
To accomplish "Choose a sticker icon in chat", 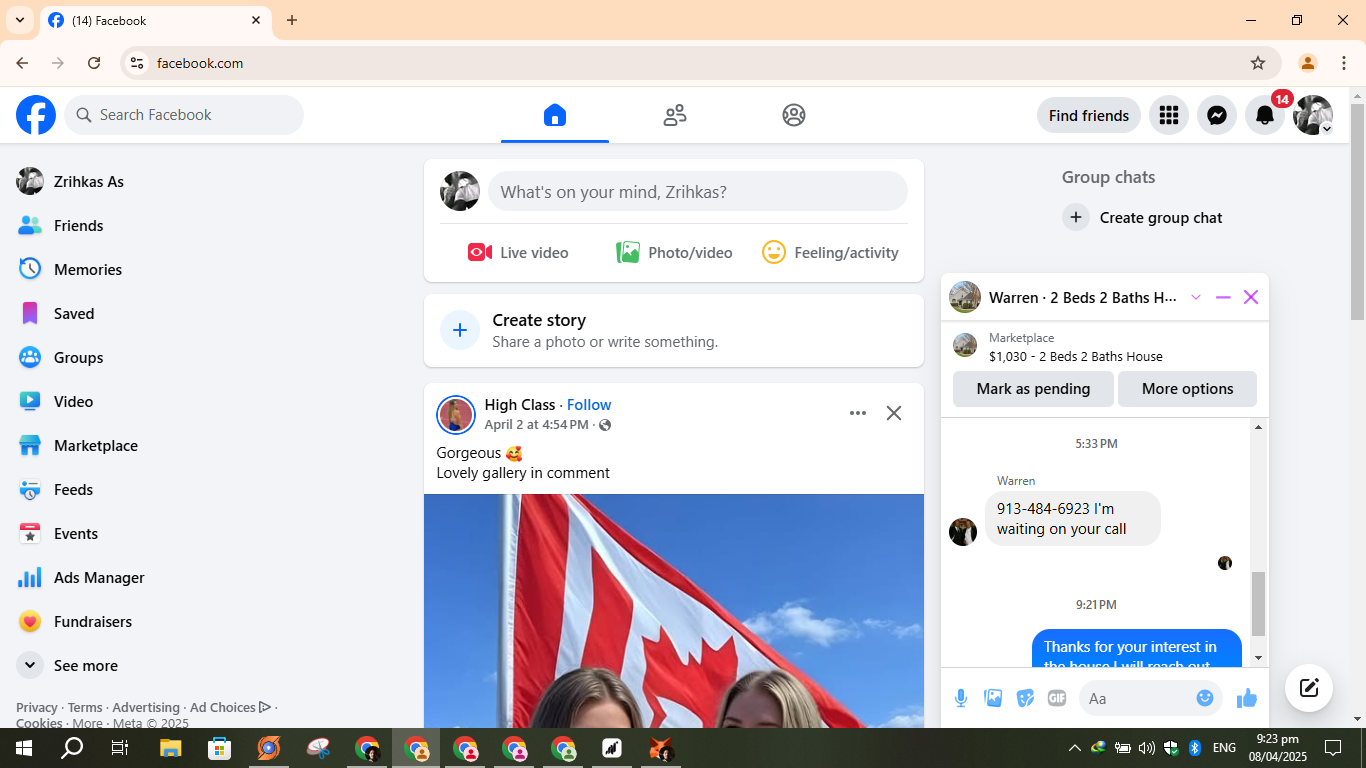I will pos(1025,698).
